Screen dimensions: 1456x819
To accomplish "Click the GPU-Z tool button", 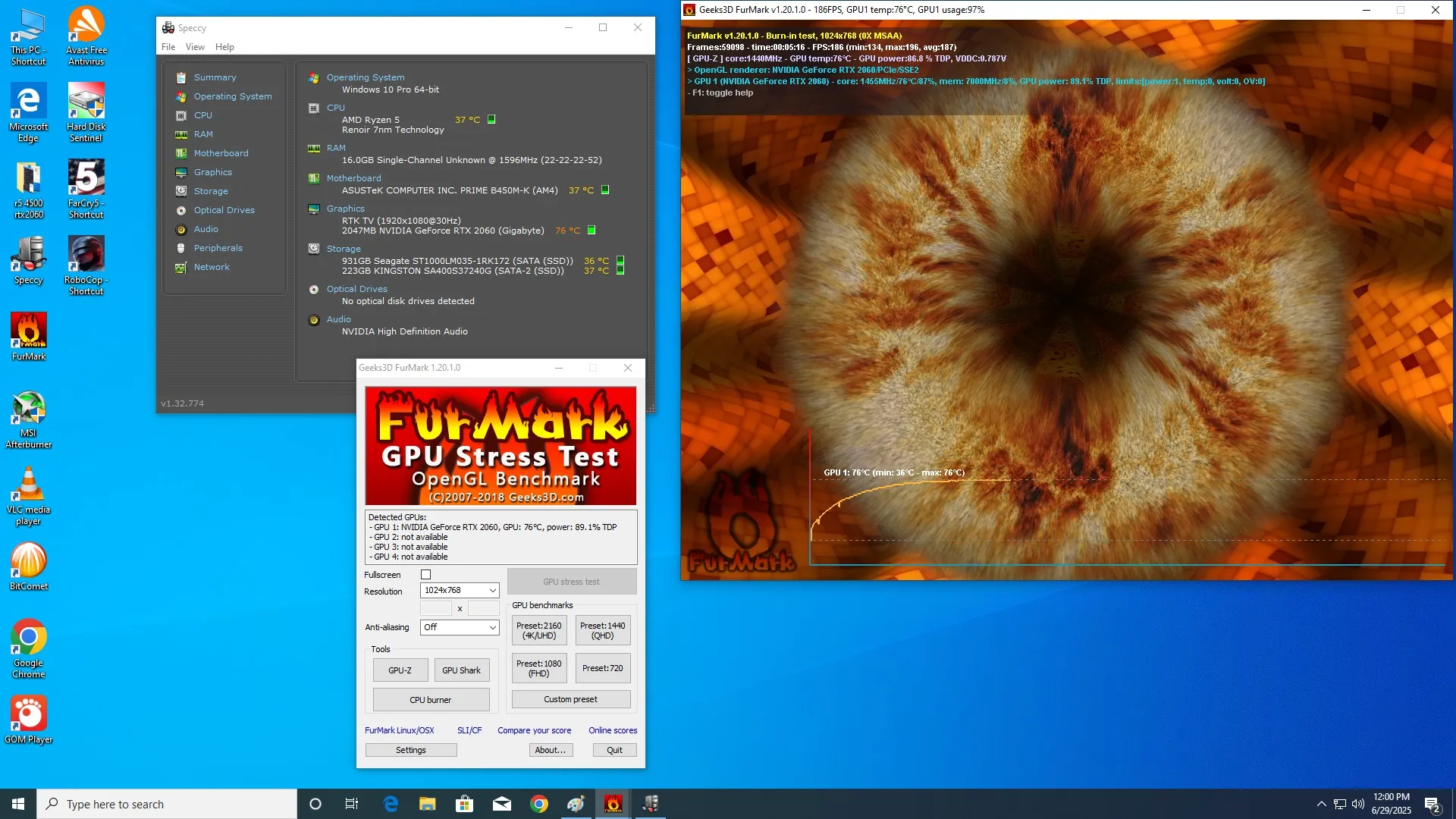I will tap(400, 670).
